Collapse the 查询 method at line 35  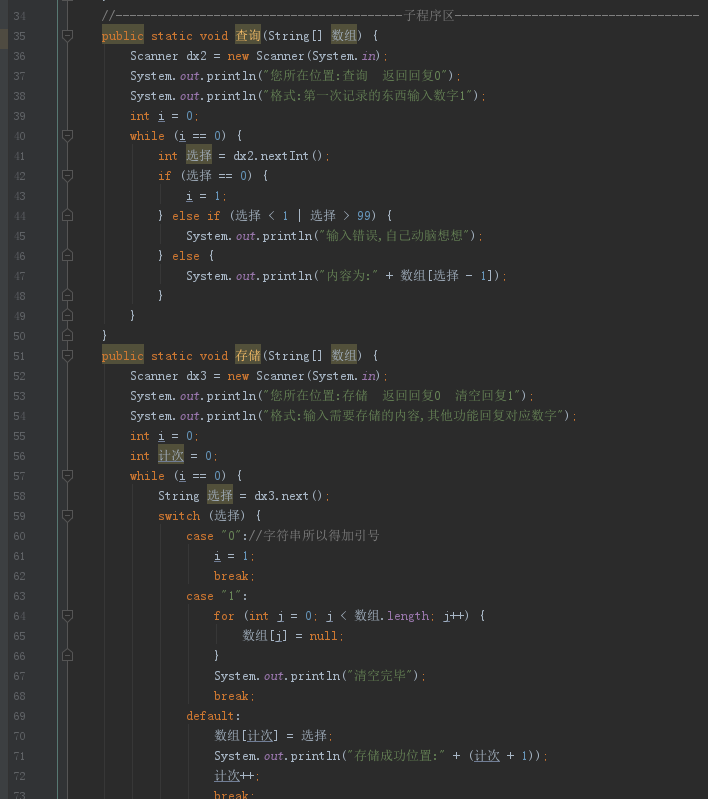tap(67, 36)
